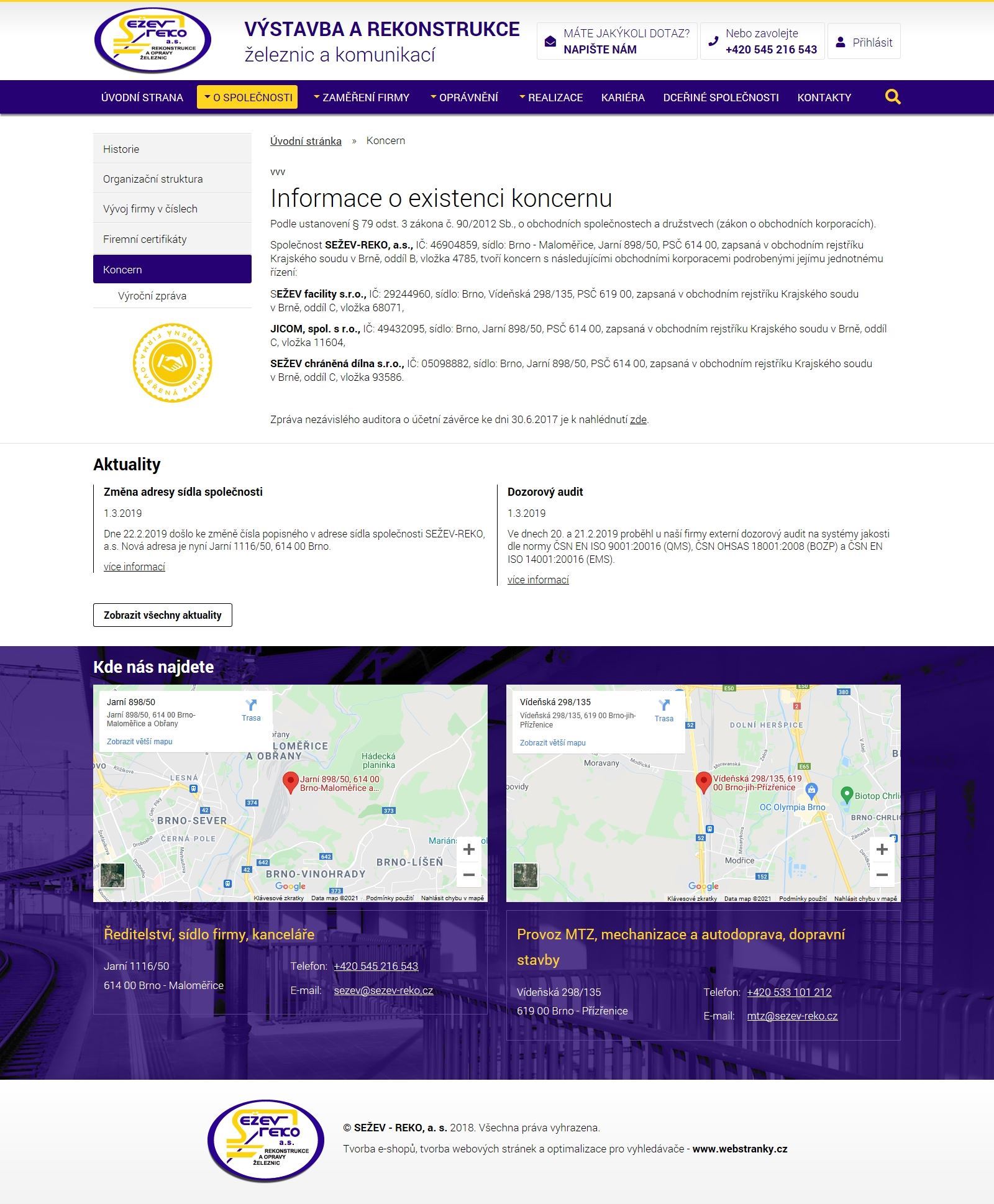The image size is (994, 1204).
Task: Click the +420 533 101 212 phone link
Action: click(789, 992)
